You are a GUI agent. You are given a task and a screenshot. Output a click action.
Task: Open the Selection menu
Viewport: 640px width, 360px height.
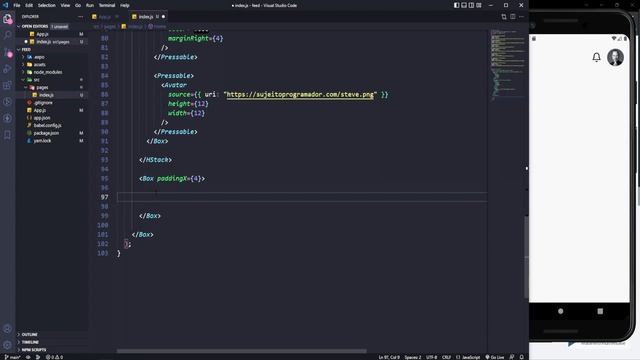click(47, 5)
